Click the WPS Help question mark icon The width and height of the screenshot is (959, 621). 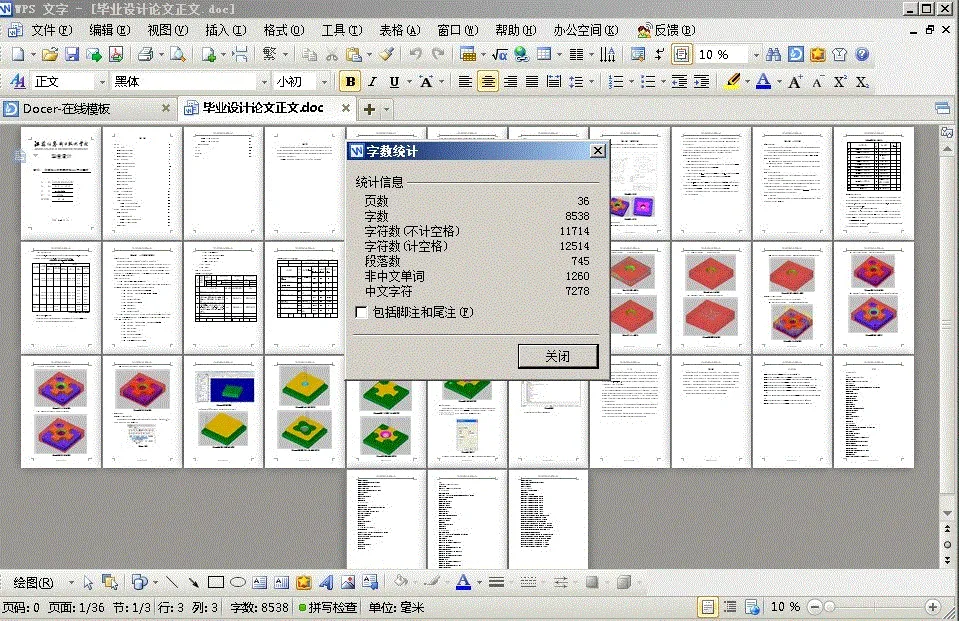point(862,54)
